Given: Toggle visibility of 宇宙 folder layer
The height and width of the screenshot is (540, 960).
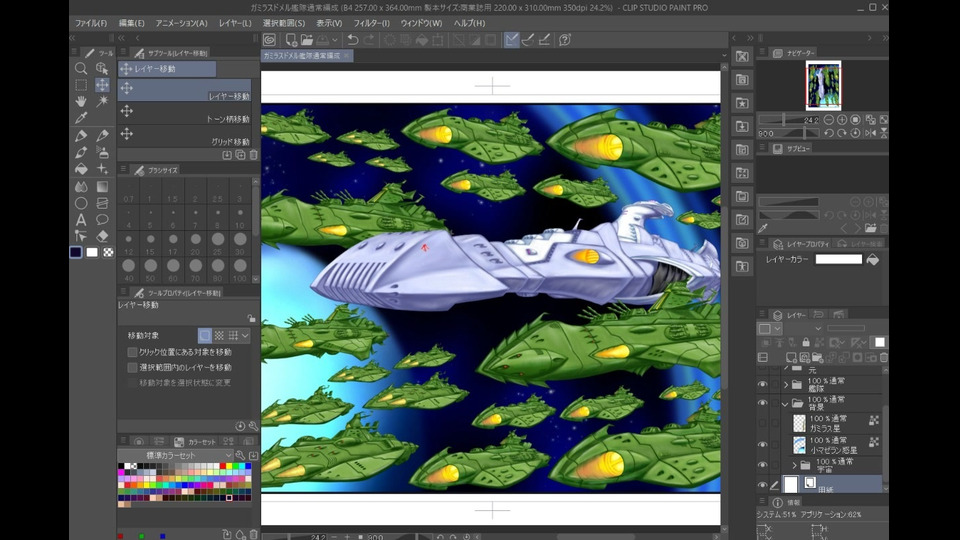Looking at the screenshot, I should pyautogui.click(x=762, y=465).
